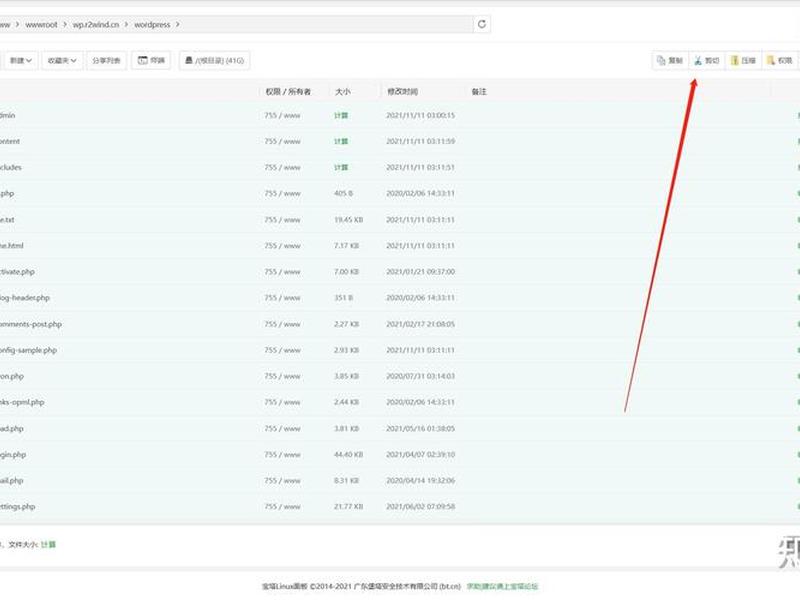This screenshot has width=800, height=600.
Task: Click the date 2021/05/16 01:38:05
Action: pyautogui.click(x=420, y=429)
